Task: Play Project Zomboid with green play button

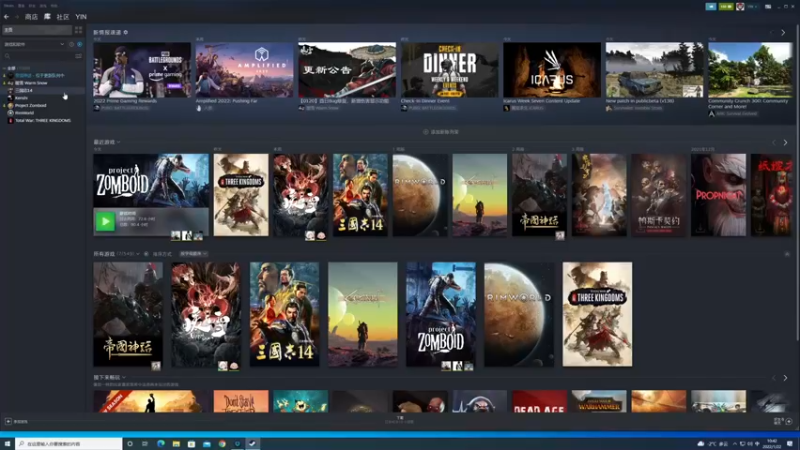Action: tap(105, 221)
